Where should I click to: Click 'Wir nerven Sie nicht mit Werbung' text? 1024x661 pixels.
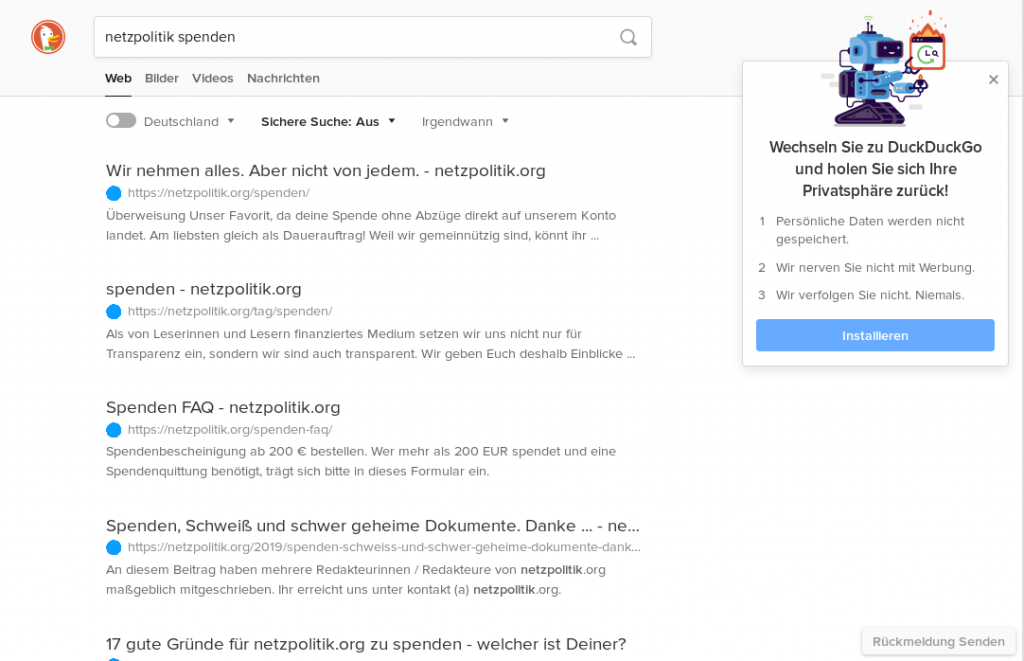click(875, 267)
